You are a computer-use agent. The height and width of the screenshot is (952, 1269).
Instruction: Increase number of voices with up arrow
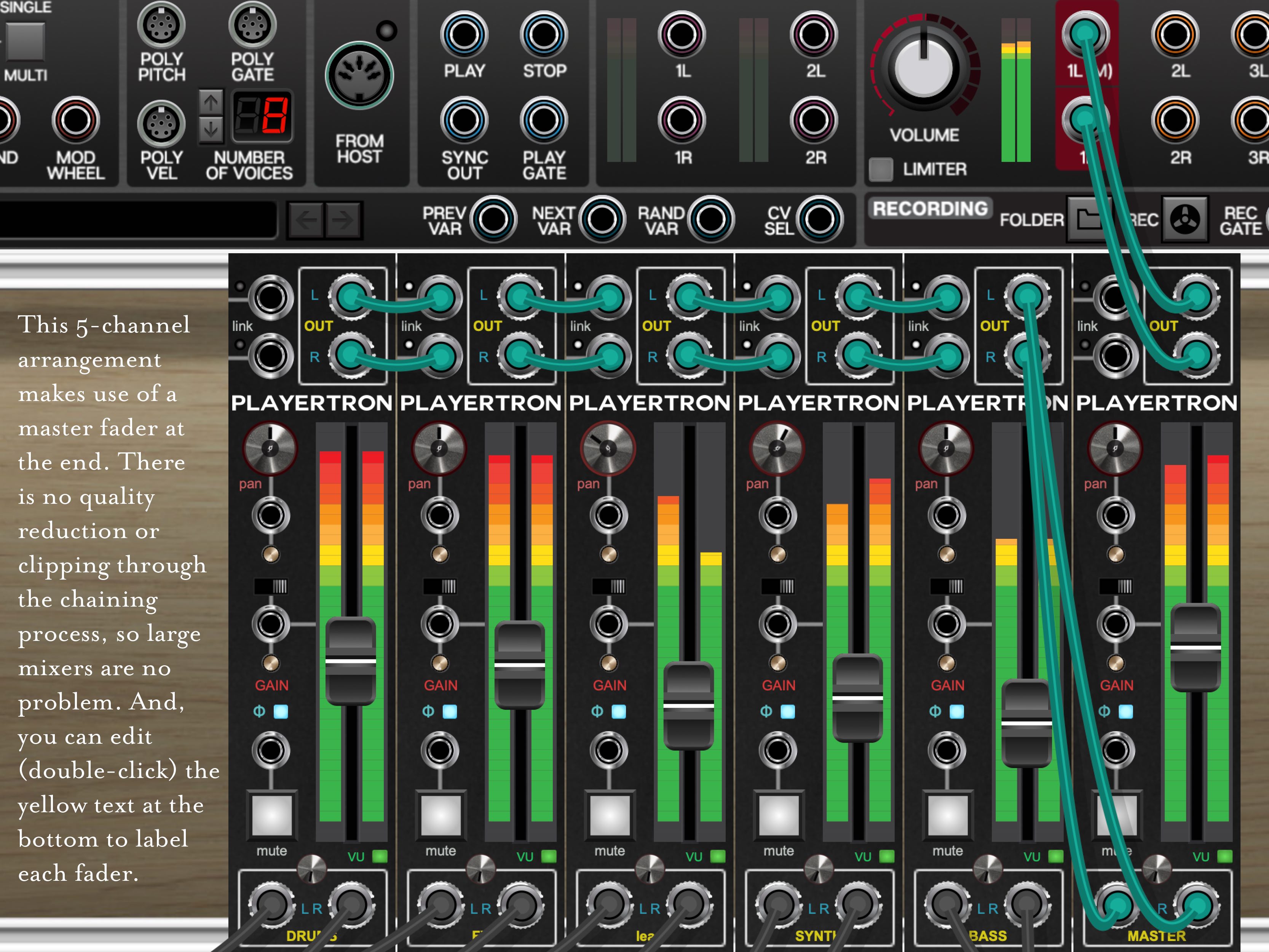(211, 103)
